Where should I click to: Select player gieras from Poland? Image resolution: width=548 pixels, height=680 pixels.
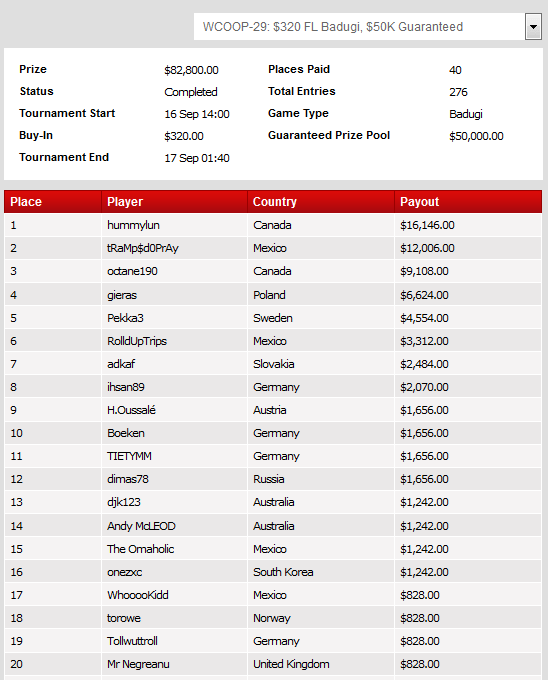122,295
